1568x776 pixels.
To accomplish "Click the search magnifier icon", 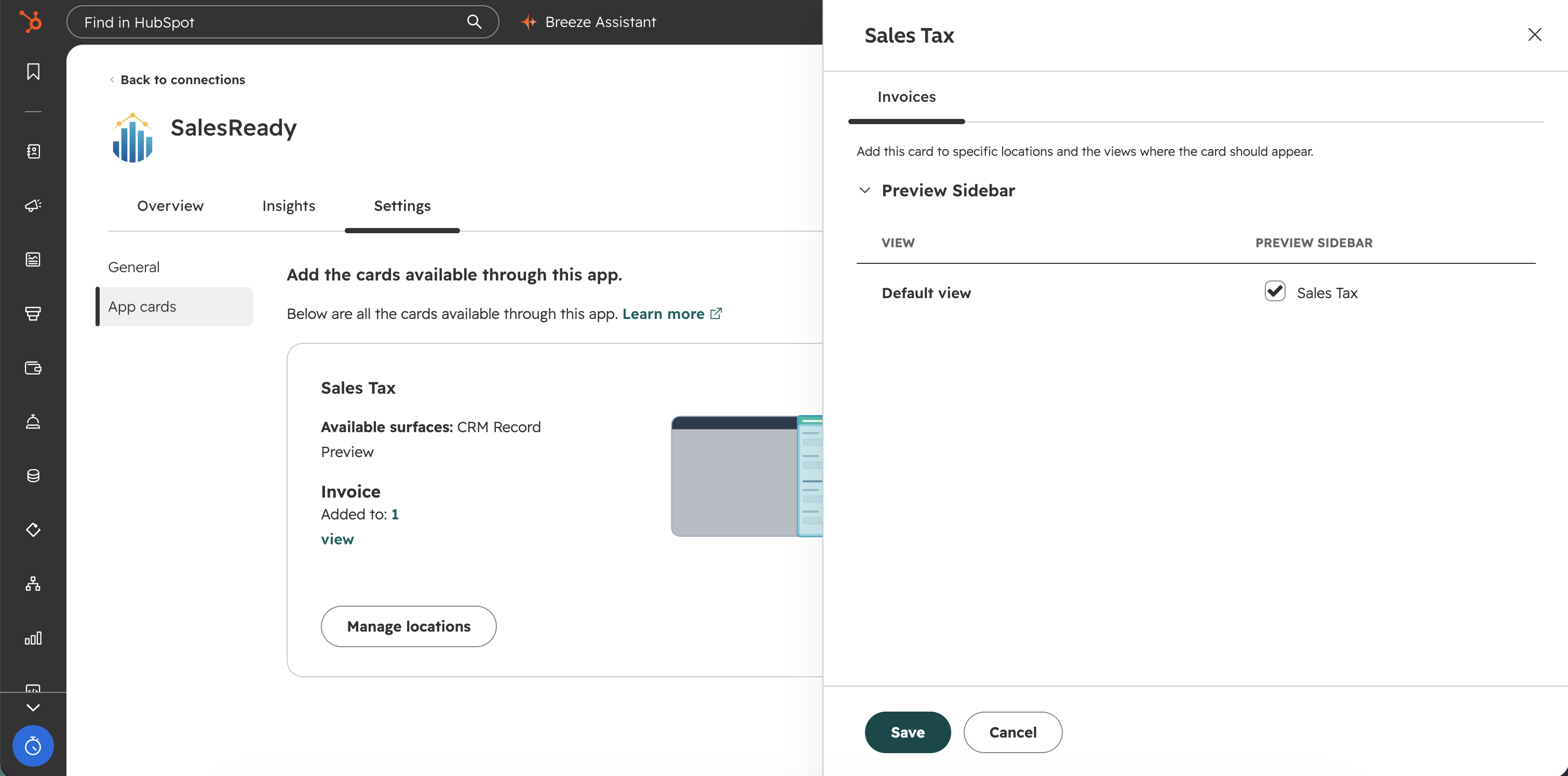I will click(x=474, y=22).
